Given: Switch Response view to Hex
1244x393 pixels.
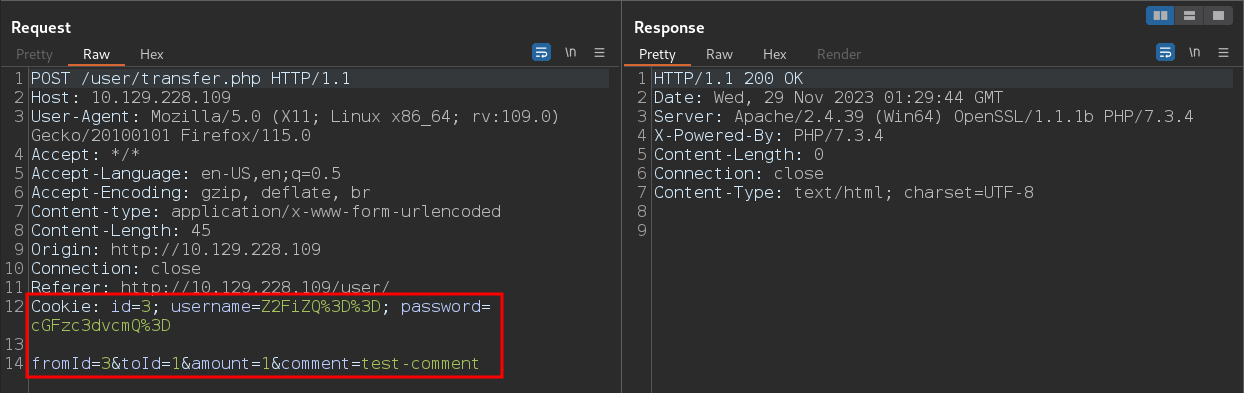Looking at the screenshot, I should click(x=775, y=54).
